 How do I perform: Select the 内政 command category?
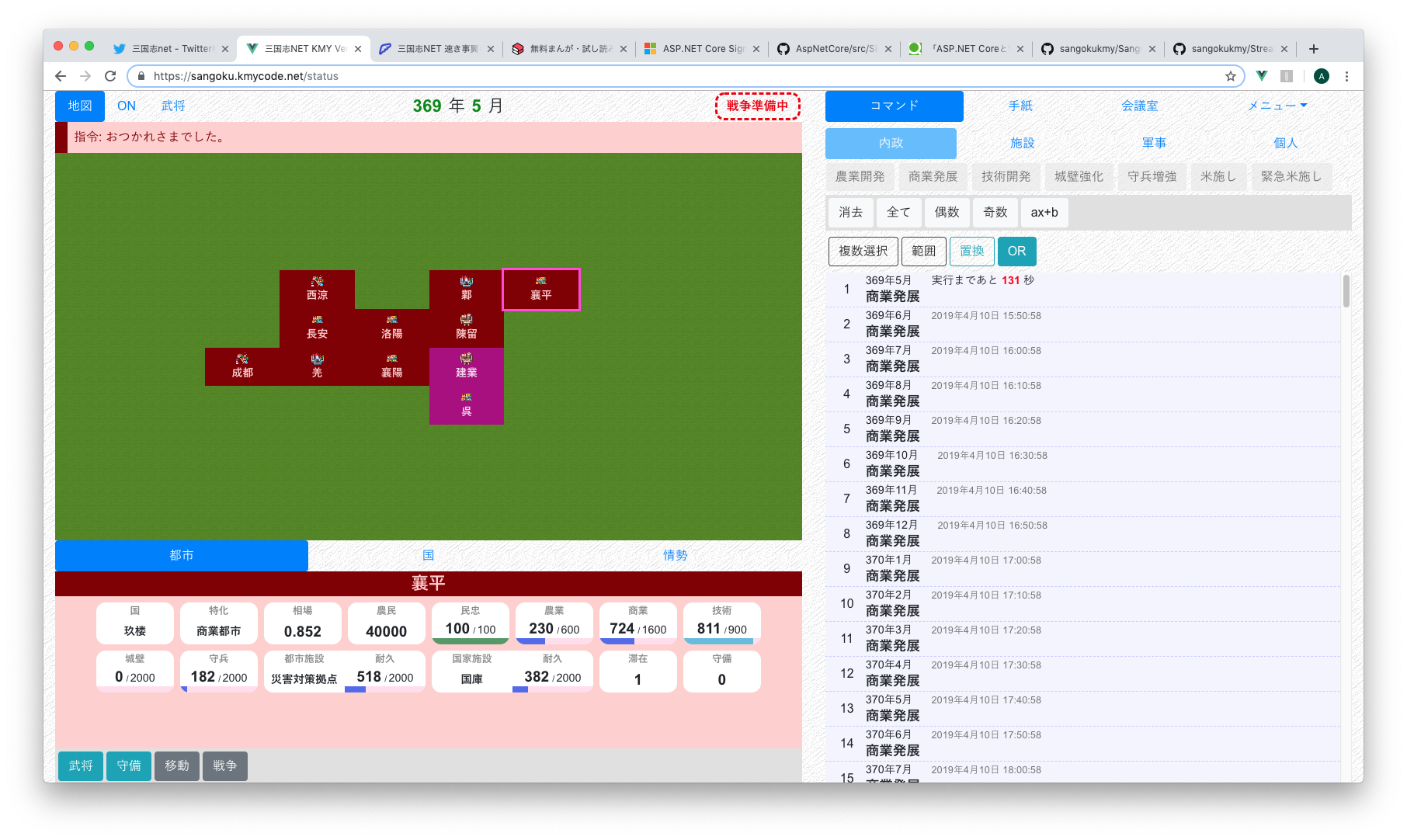pos(891,144)
